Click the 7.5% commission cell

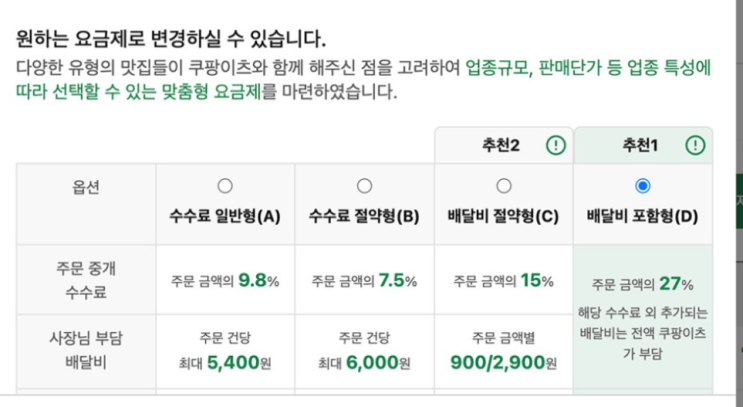[x=364, y=280]
